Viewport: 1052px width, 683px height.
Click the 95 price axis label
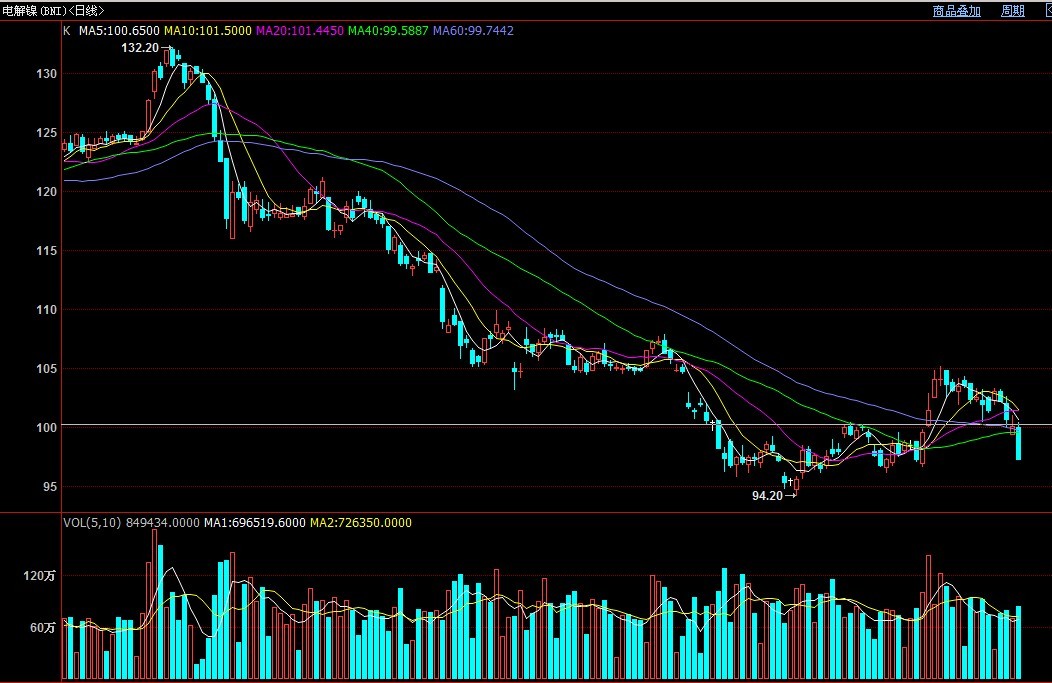(50, 487)
